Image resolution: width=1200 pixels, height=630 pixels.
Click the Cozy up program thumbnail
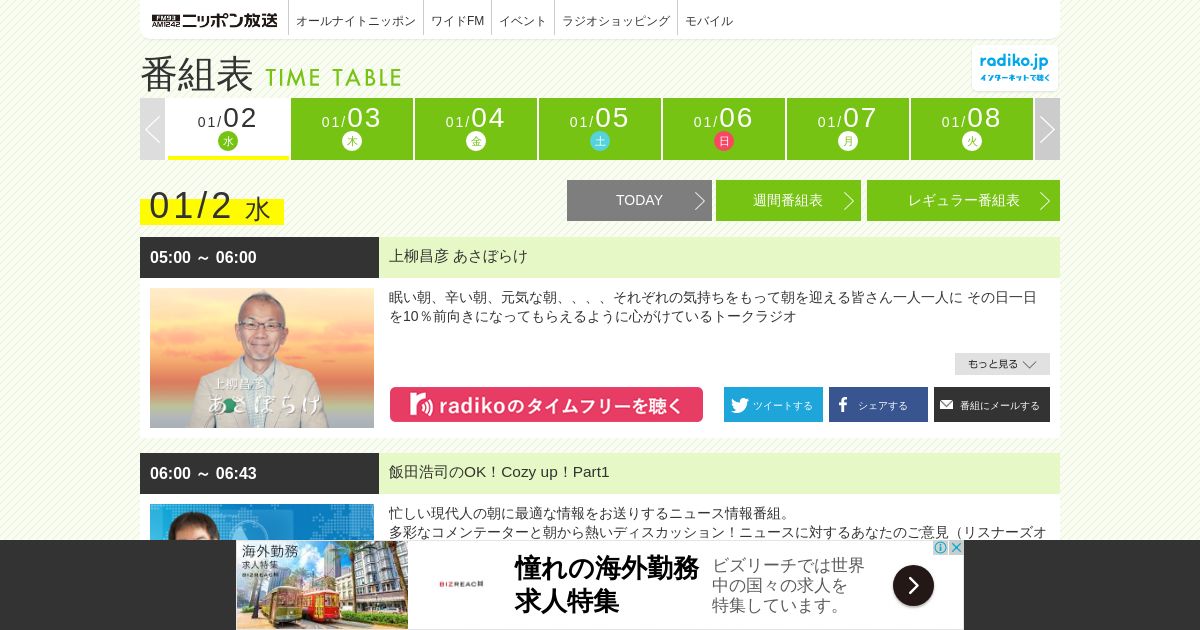(x=262, y=522)
